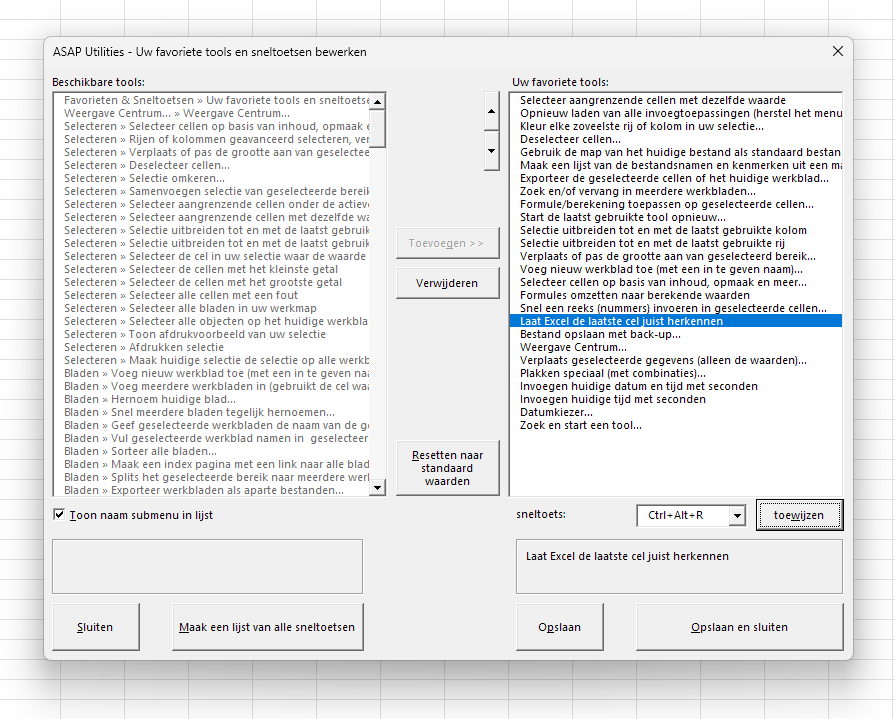Select favorite 'Bestand opslaan met back-up...'
The width and height of the screenshot is (895, 719).
tap(676, 334)
